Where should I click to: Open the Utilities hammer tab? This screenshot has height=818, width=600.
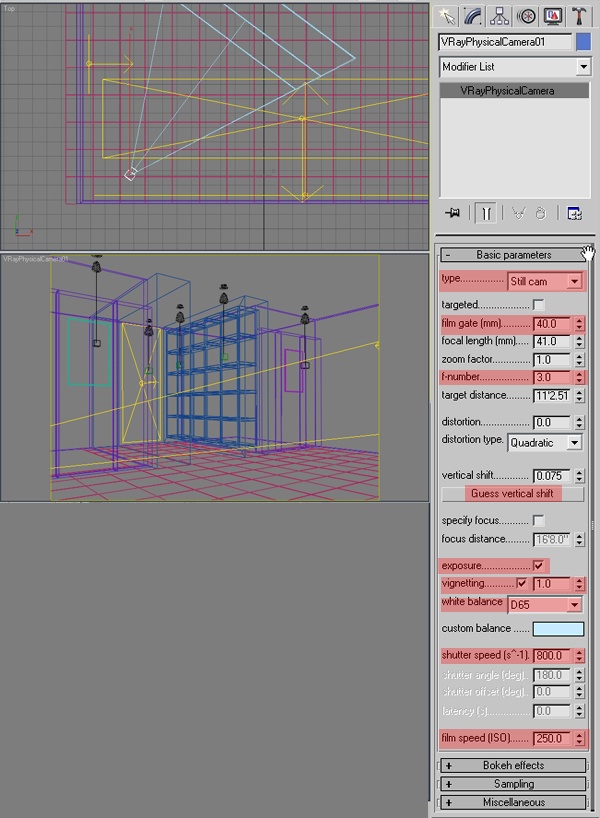coord(578,15)
